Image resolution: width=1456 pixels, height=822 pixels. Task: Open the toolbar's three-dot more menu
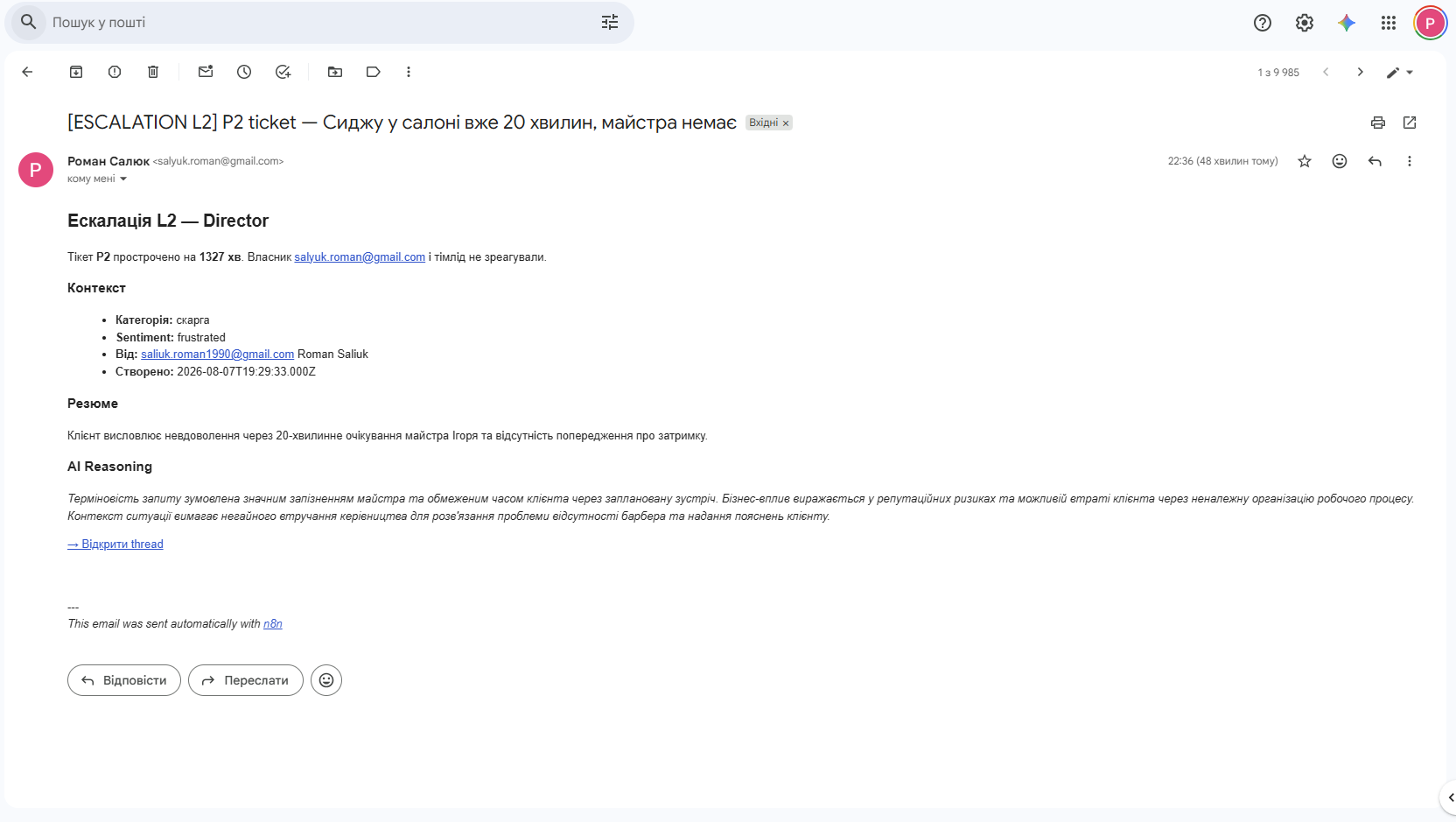409,72
